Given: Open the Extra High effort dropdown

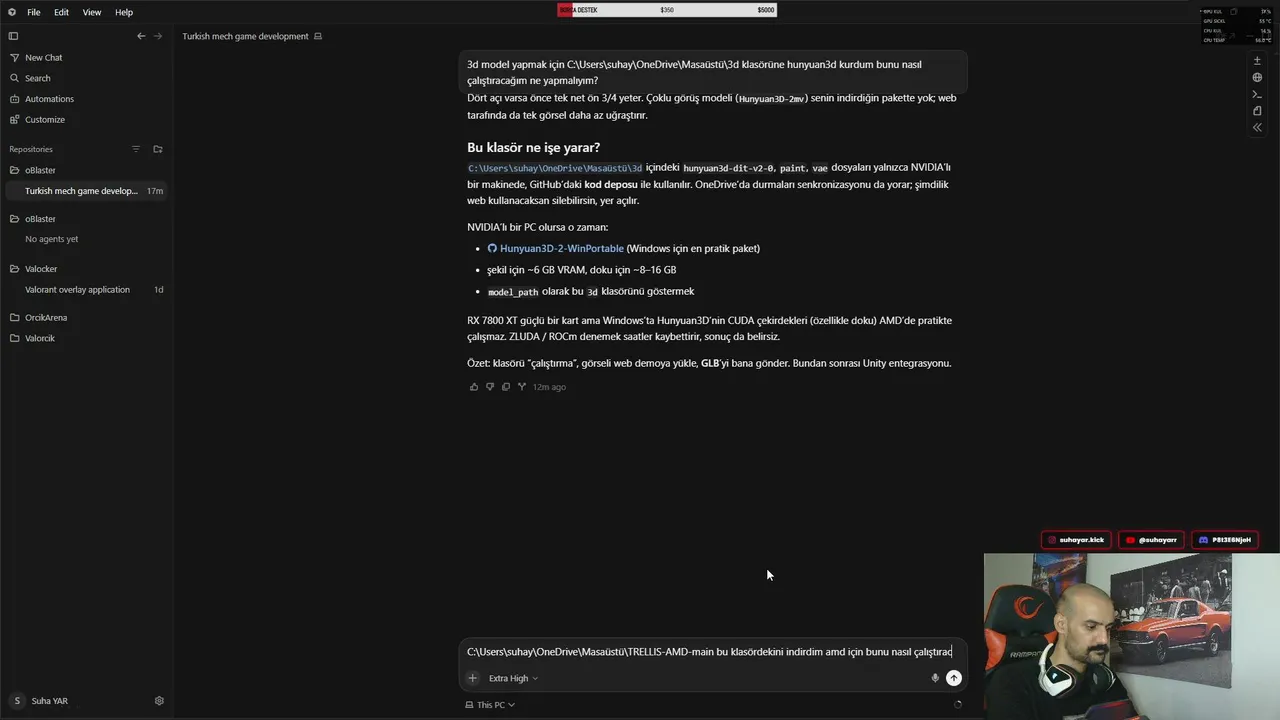Looking at the screenshot, I should click(x=513, y=678).
